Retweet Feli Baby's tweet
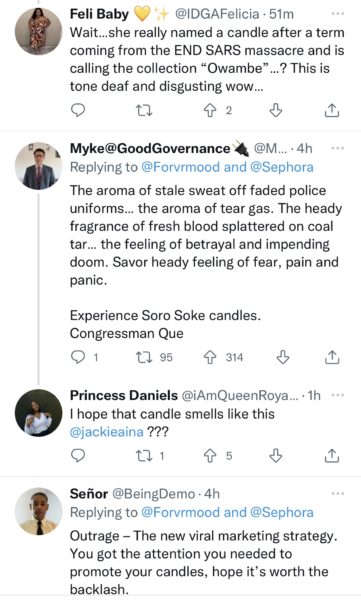Screen dimensions: 361x600 145,111
